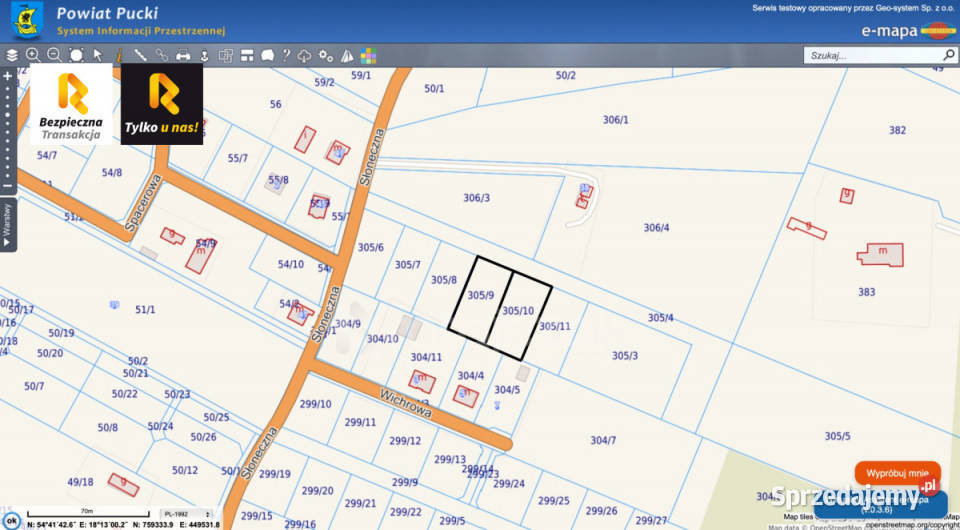Open the help question mark icon
The height and width of the screenshot is (530, 960).
click(x=286, y=56)
